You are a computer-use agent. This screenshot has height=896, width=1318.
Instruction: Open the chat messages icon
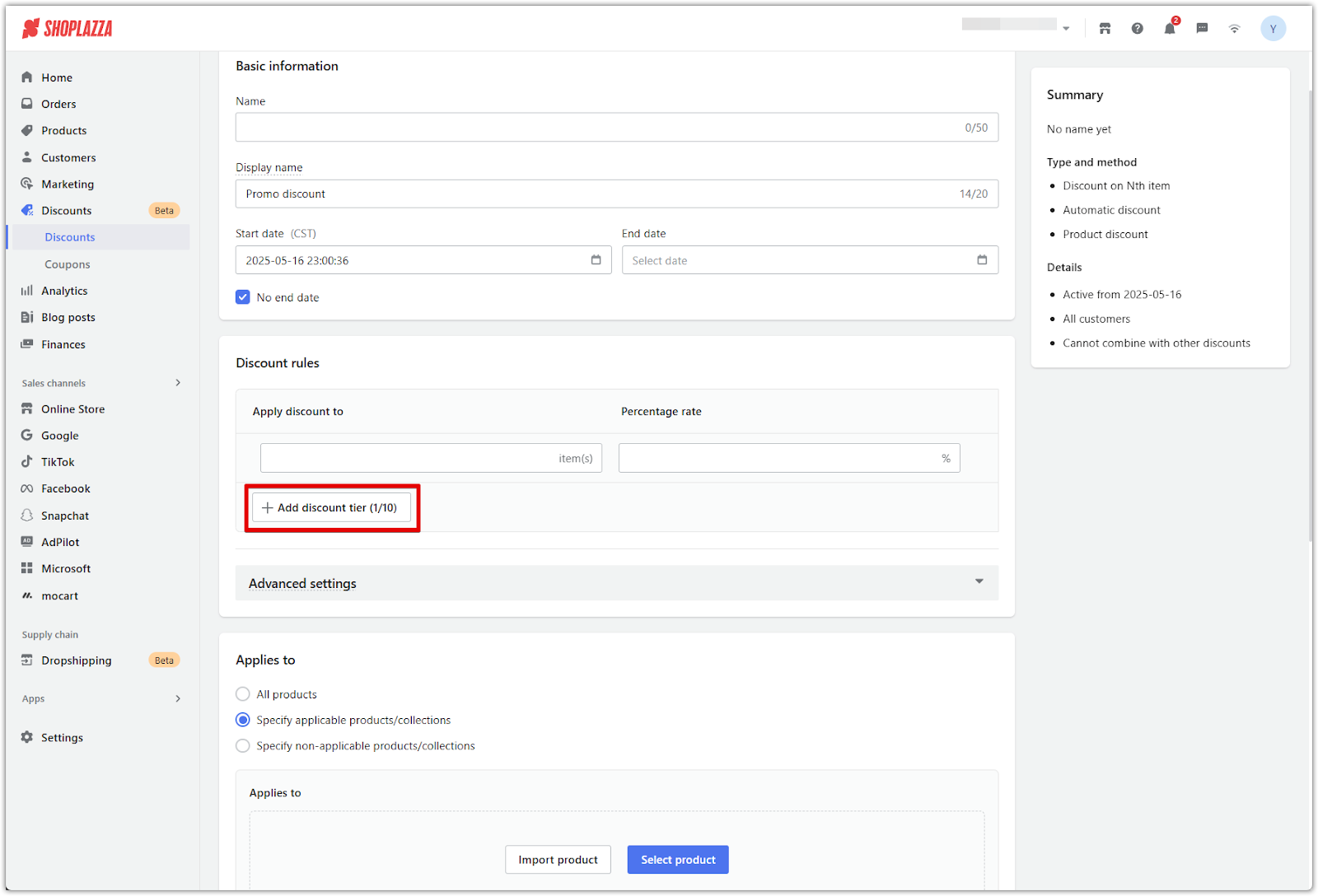click(x=1202, y=29)
